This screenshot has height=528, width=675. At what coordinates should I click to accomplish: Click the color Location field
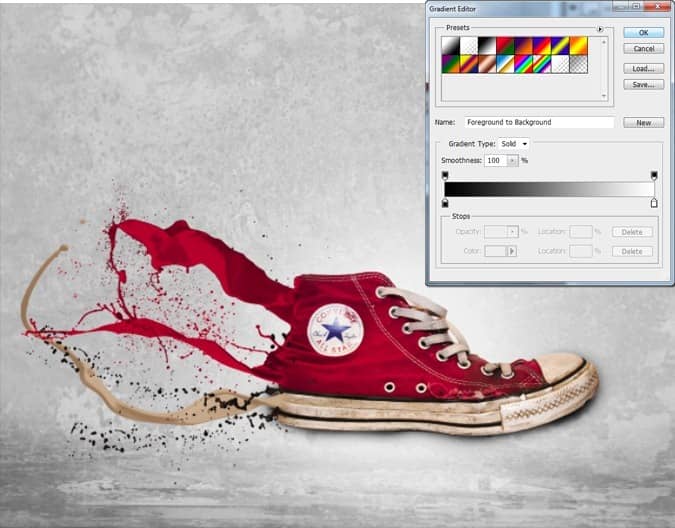581,251
